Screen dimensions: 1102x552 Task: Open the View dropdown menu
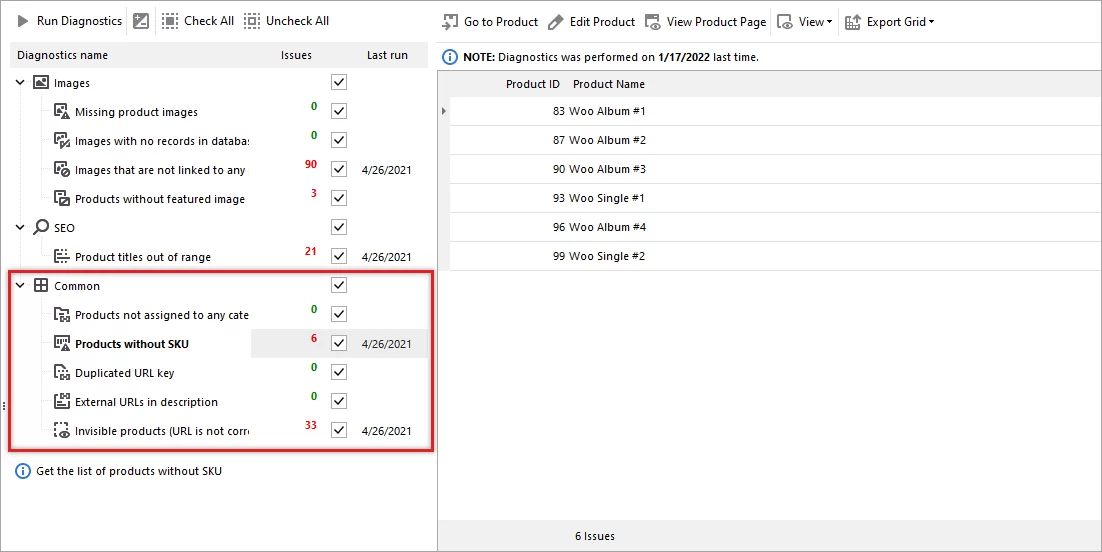806,22
